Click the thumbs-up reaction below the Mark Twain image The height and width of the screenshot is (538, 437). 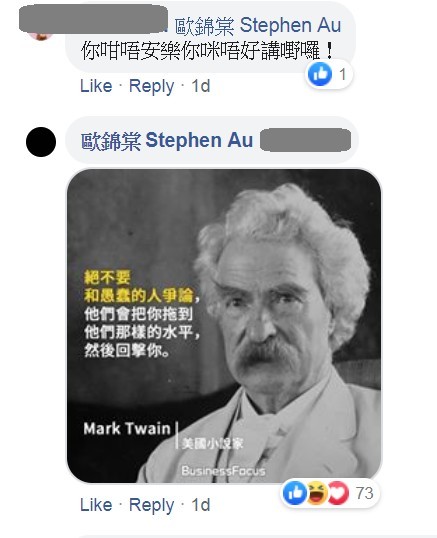click(x=295, y=493)
